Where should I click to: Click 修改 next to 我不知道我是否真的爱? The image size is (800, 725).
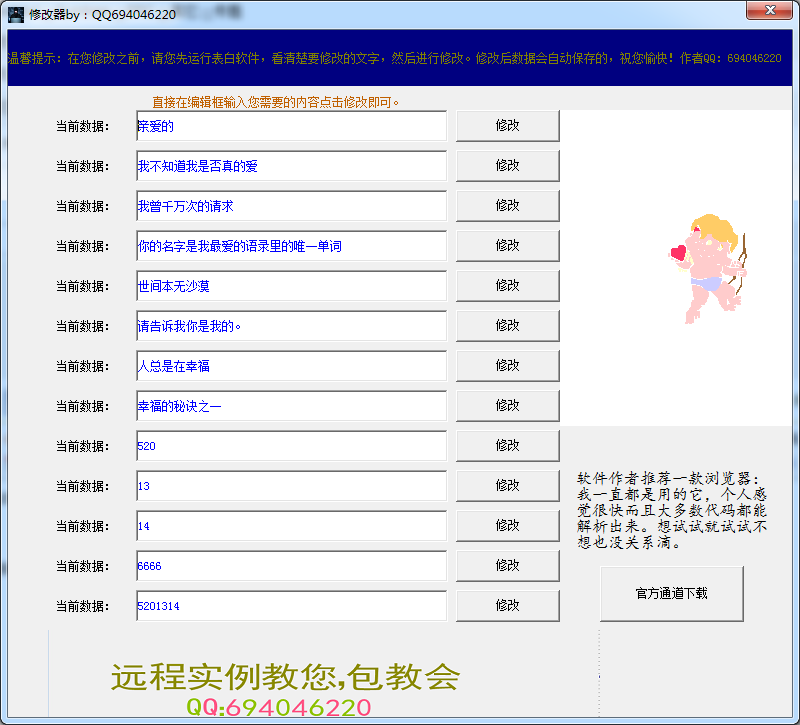click(x=508, y=165)
